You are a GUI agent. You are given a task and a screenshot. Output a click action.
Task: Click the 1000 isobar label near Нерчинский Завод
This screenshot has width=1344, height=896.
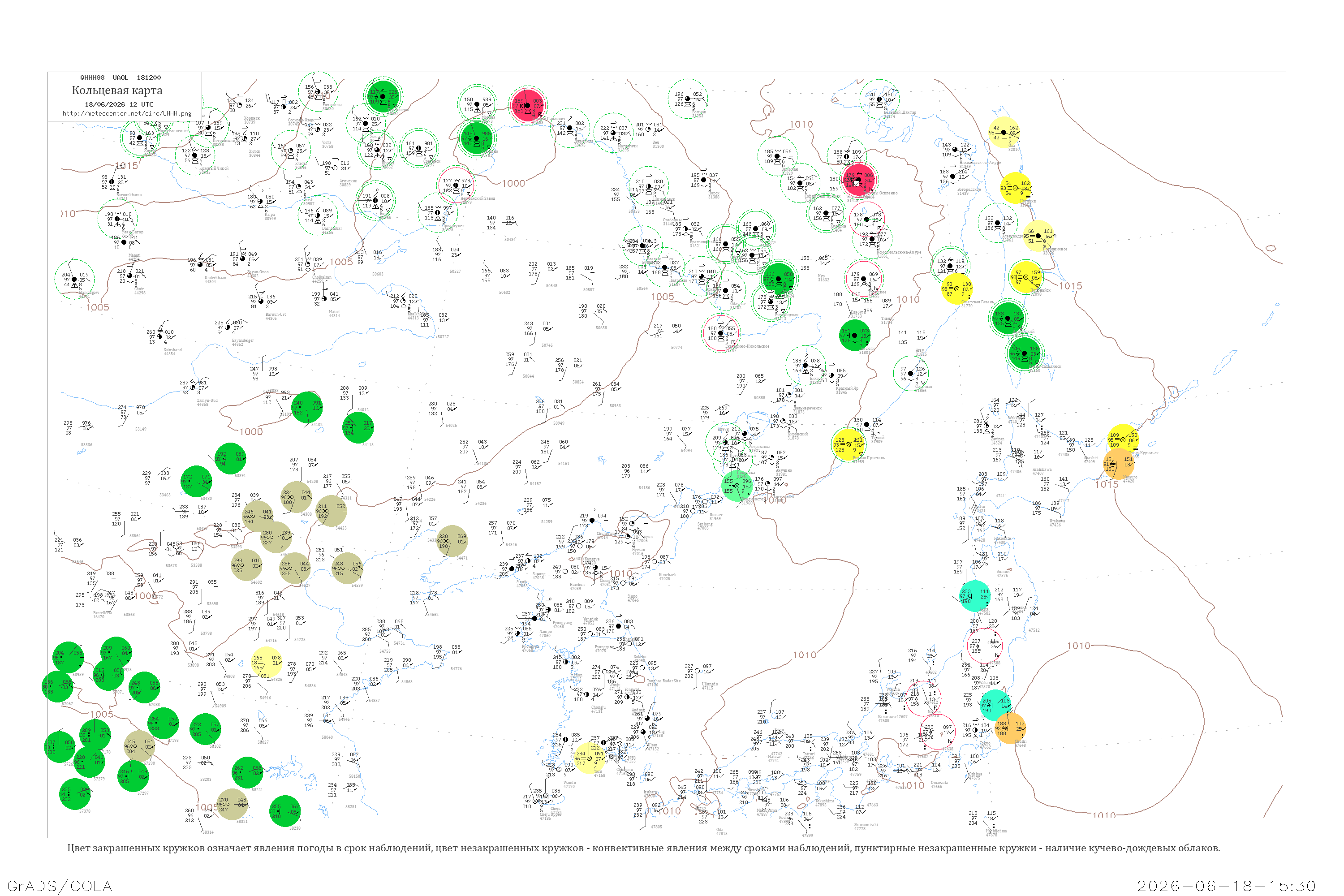pos(513,183)
